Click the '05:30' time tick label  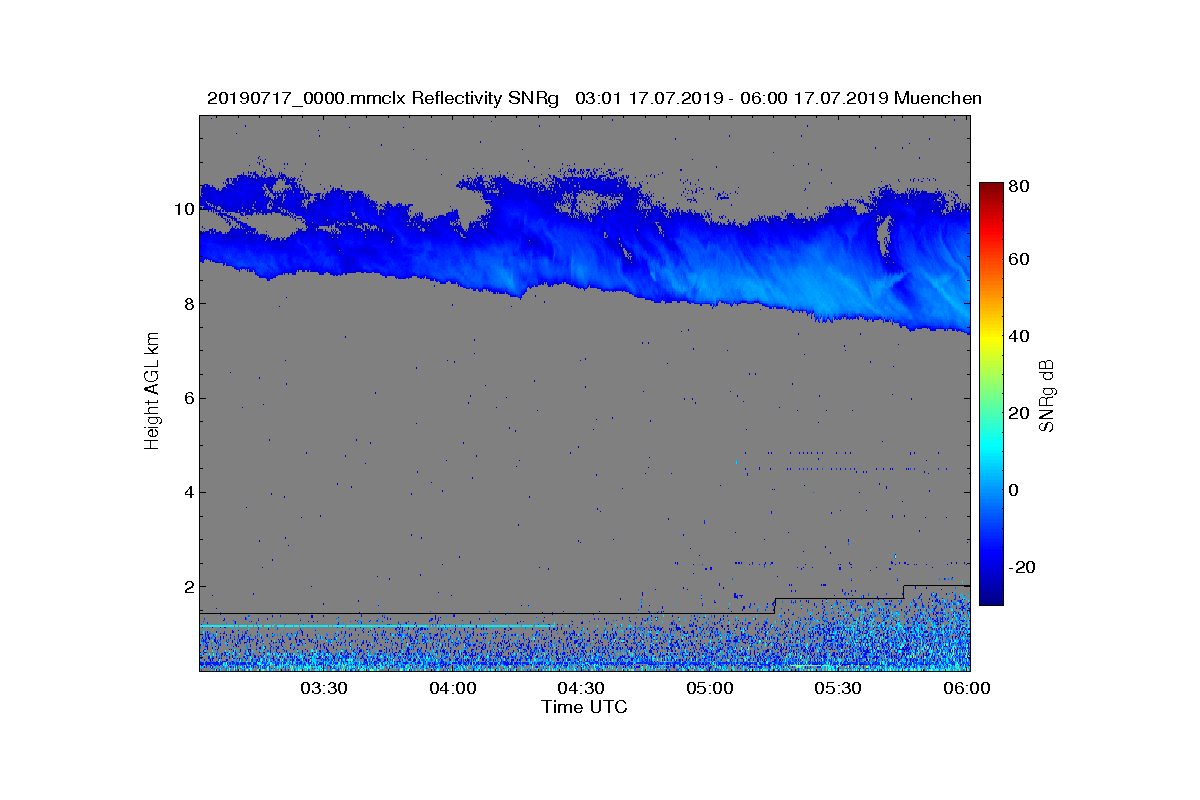839,688
